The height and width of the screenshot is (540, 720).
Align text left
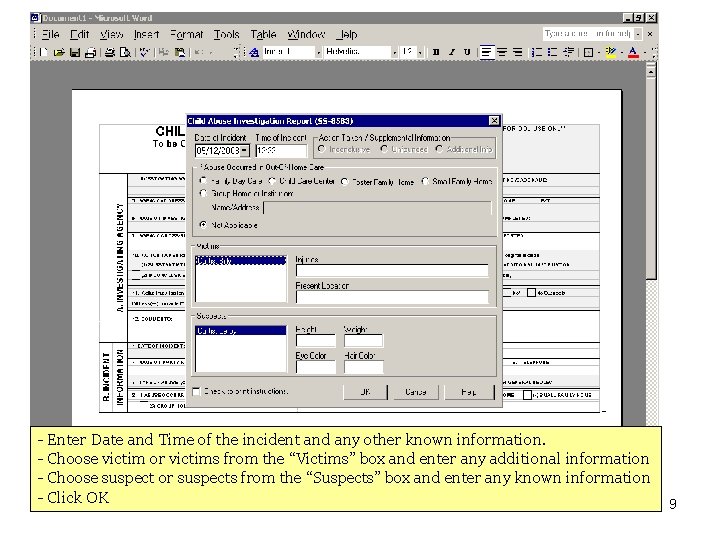point(487,52)
